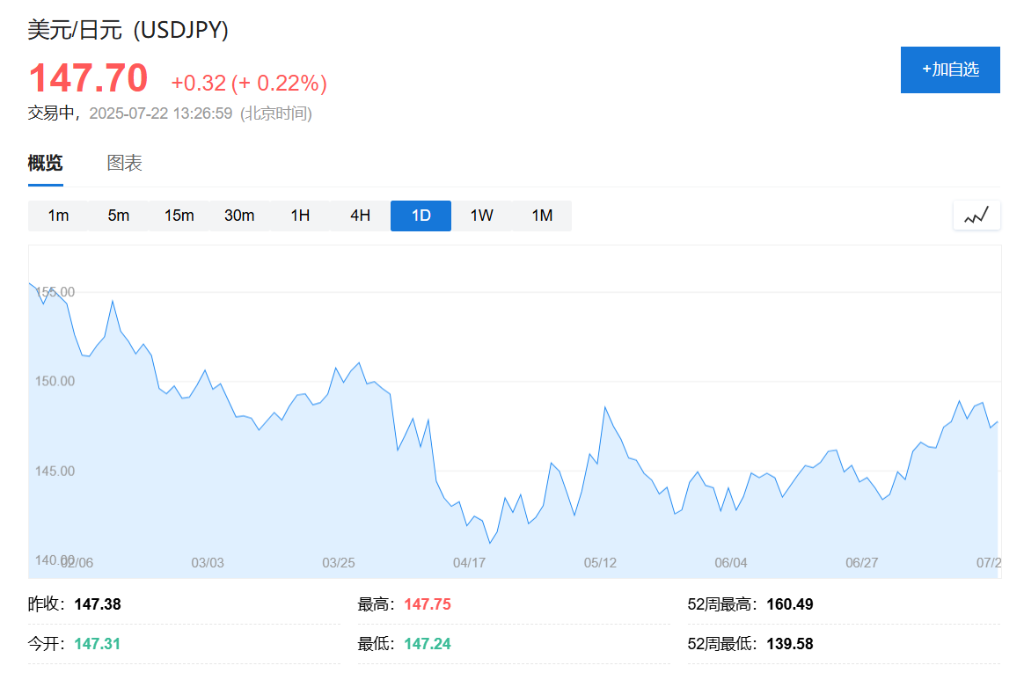Pick the 4H timeframe button
1024x694 pixels.
click(360, 216)
